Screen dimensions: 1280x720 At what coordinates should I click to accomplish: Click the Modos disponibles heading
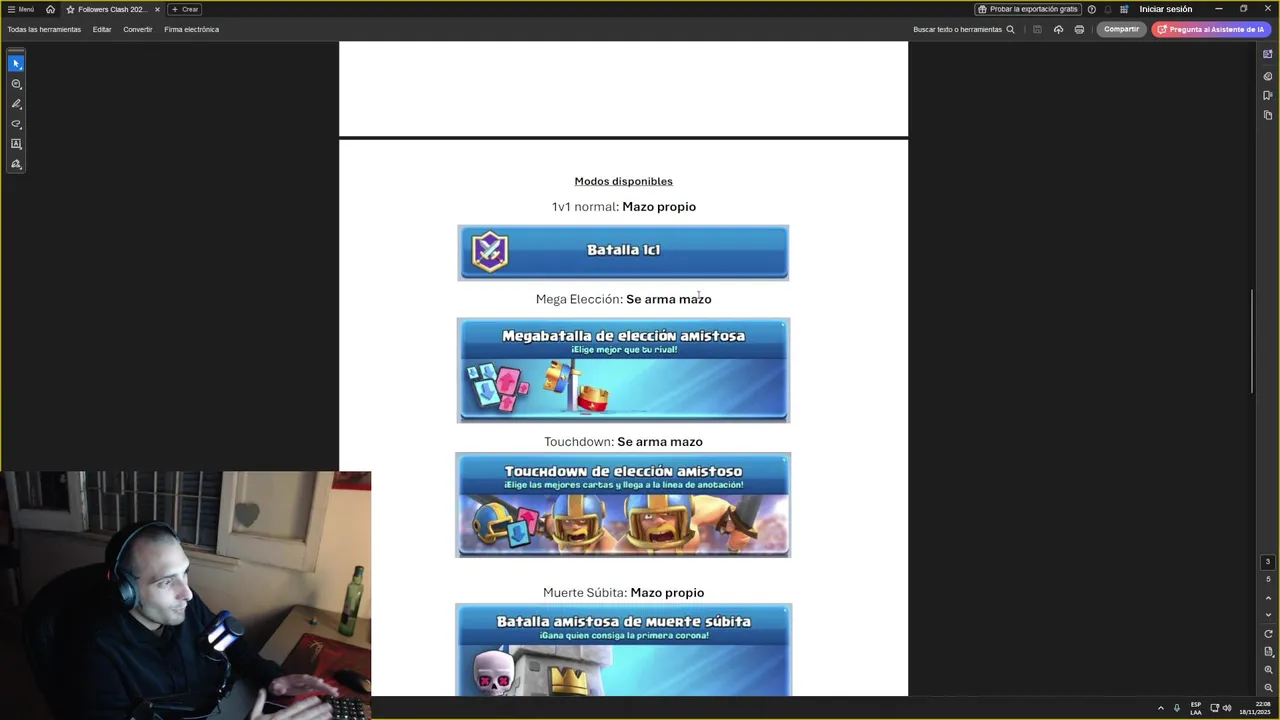[623, 181]
